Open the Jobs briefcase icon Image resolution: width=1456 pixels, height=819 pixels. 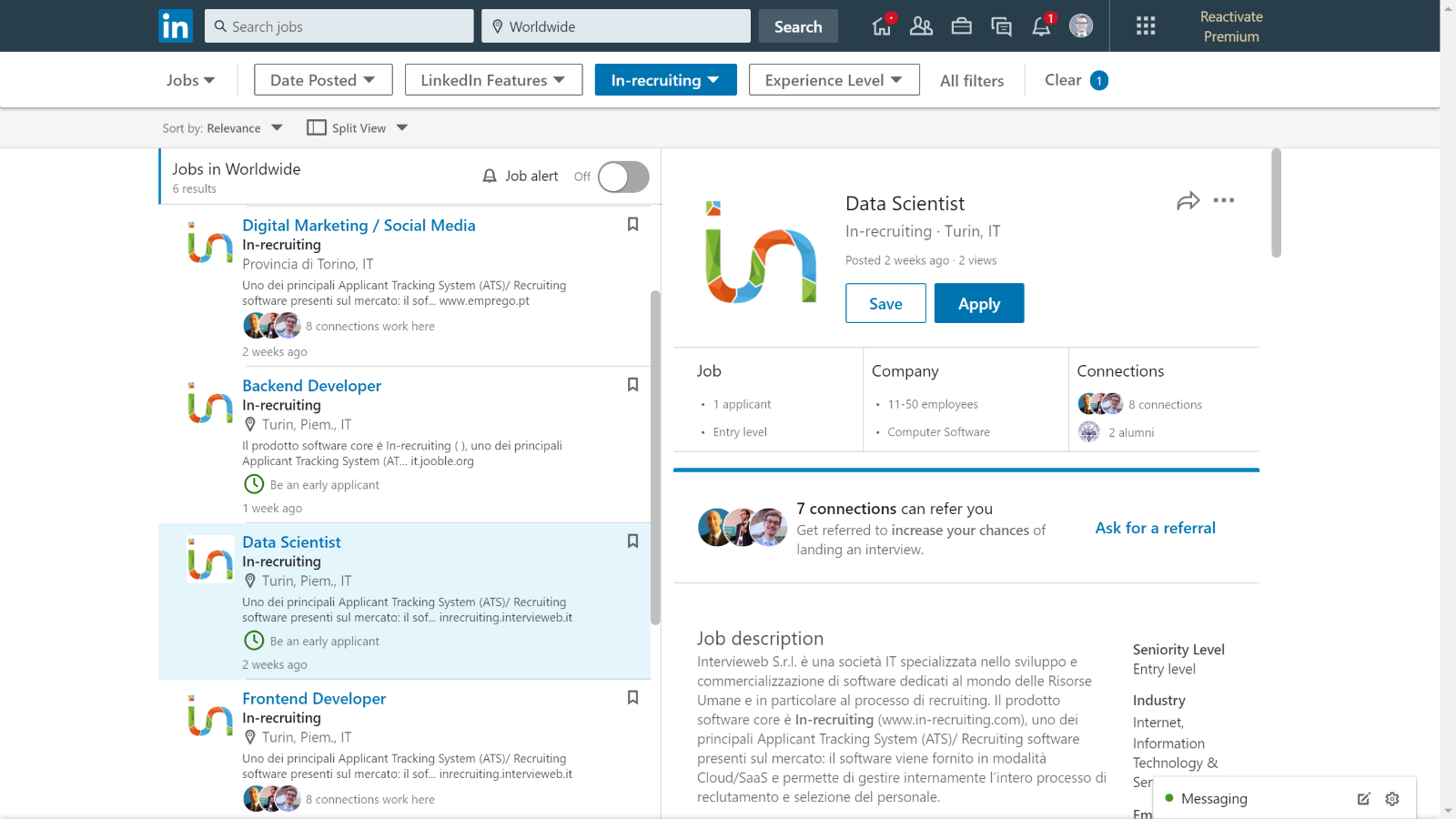tap(961, 26)
